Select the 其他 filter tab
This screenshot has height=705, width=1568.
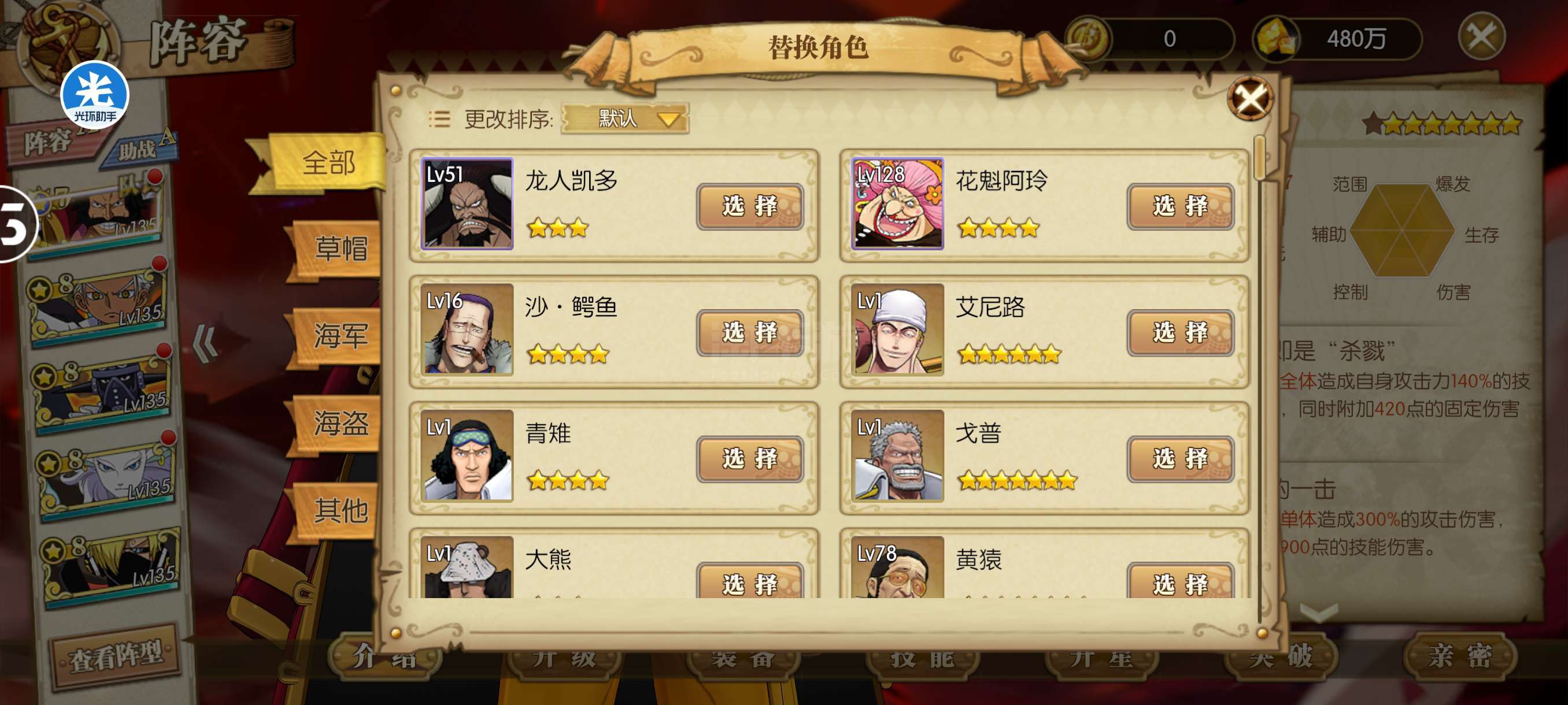click(338, 510)
